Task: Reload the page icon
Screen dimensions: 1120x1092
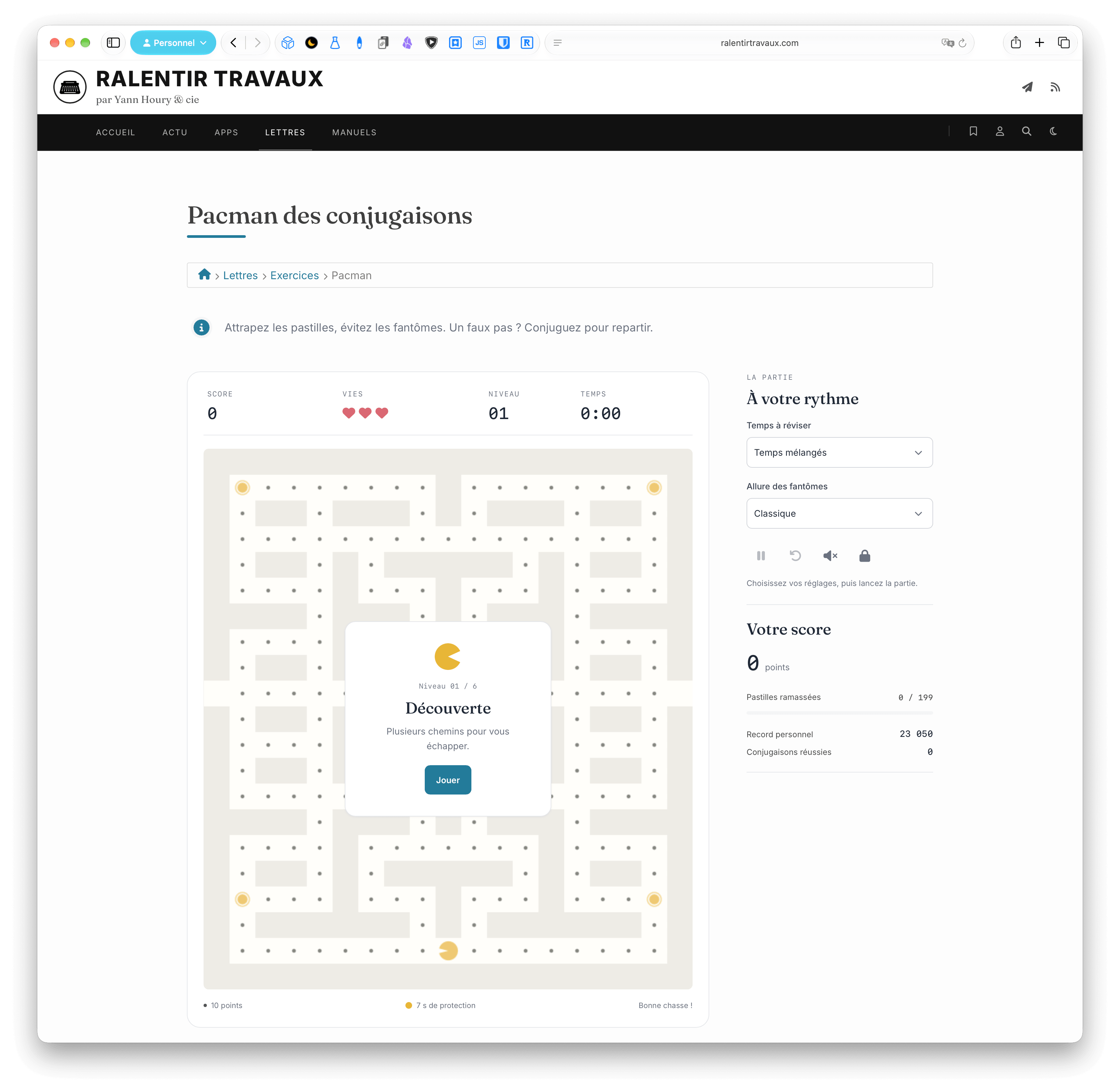Action: [x=962, y=43]
